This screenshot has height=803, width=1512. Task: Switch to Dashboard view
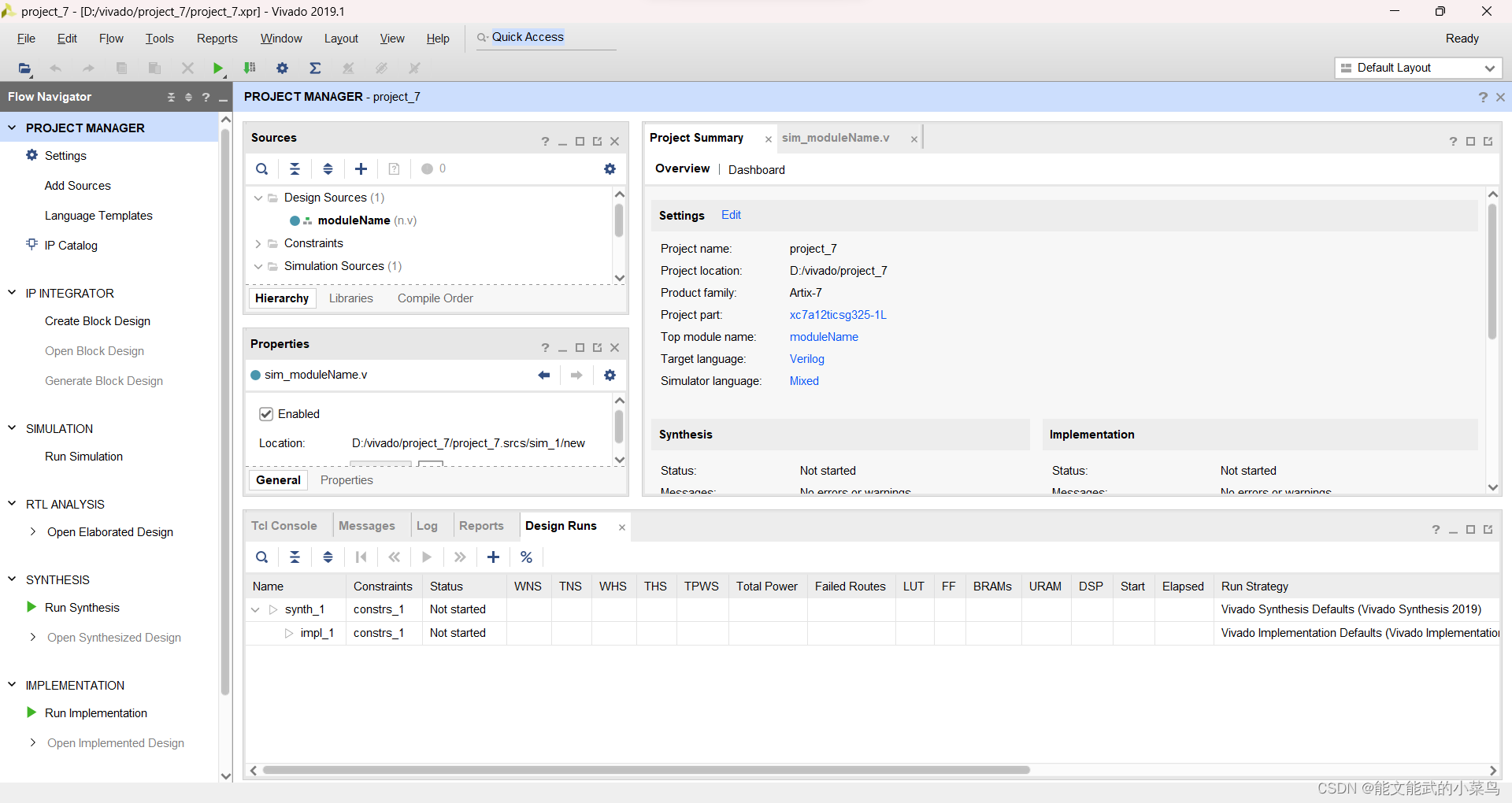[x=756, y=170]
